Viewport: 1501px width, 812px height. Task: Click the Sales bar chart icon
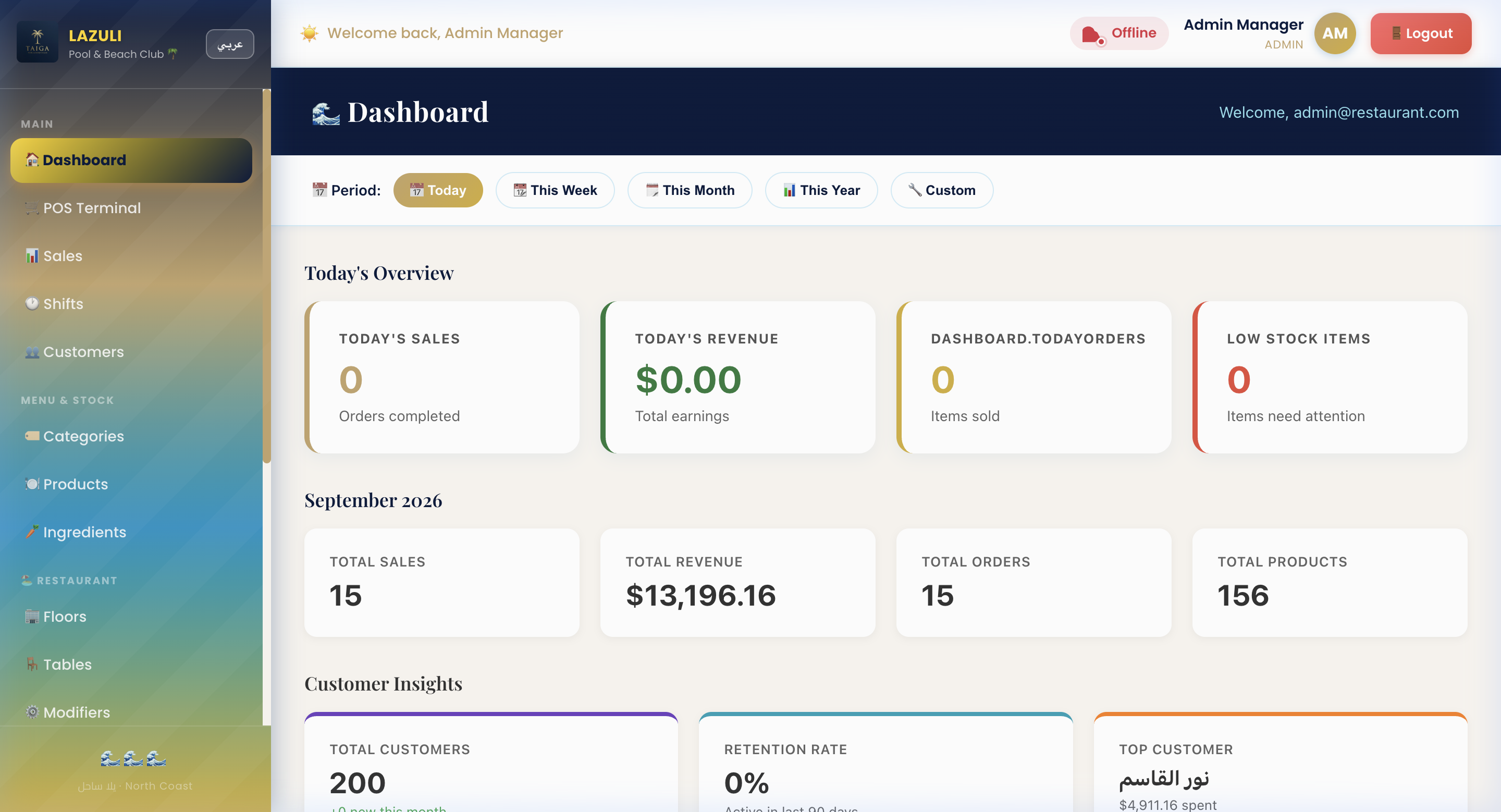32,256
